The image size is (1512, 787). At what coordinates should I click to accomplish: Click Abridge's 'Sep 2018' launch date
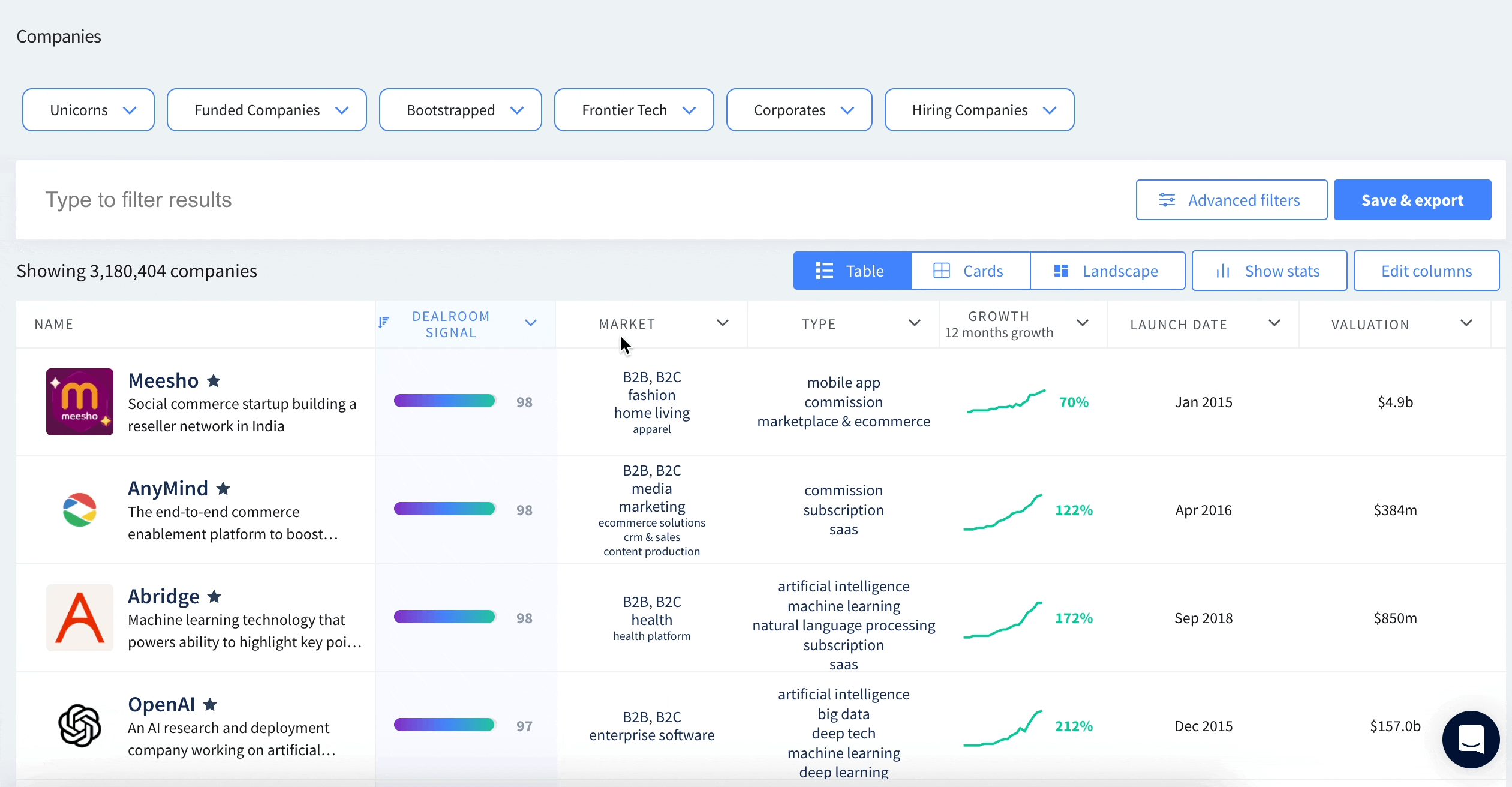tap(1203, 618)
